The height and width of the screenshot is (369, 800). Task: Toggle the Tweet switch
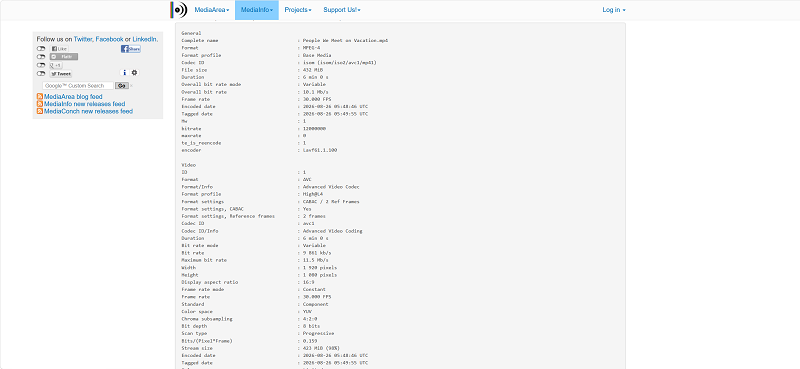[x=41, y=73]
